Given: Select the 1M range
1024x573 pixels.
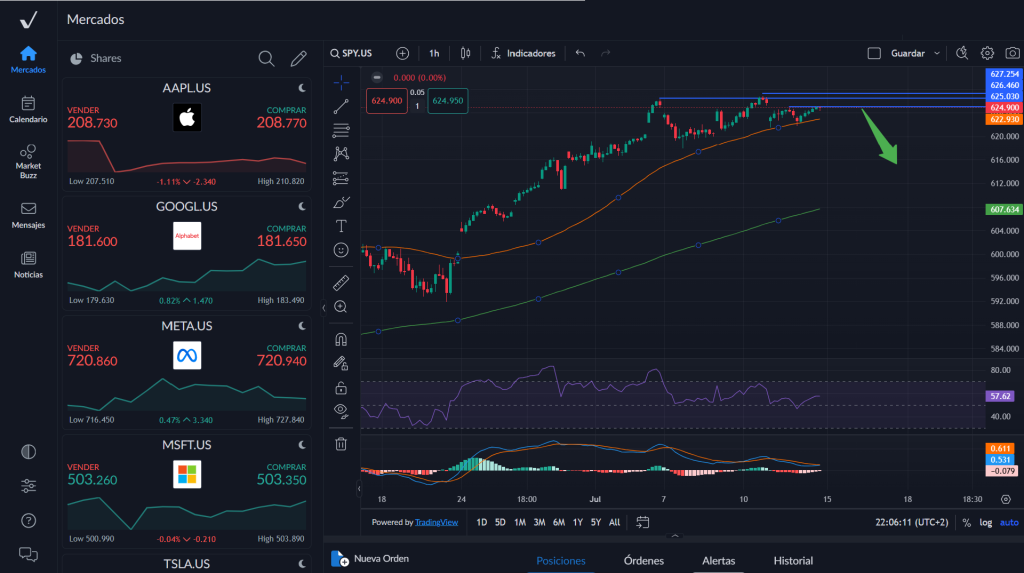Looking at the screenshot, I should 520,522.
